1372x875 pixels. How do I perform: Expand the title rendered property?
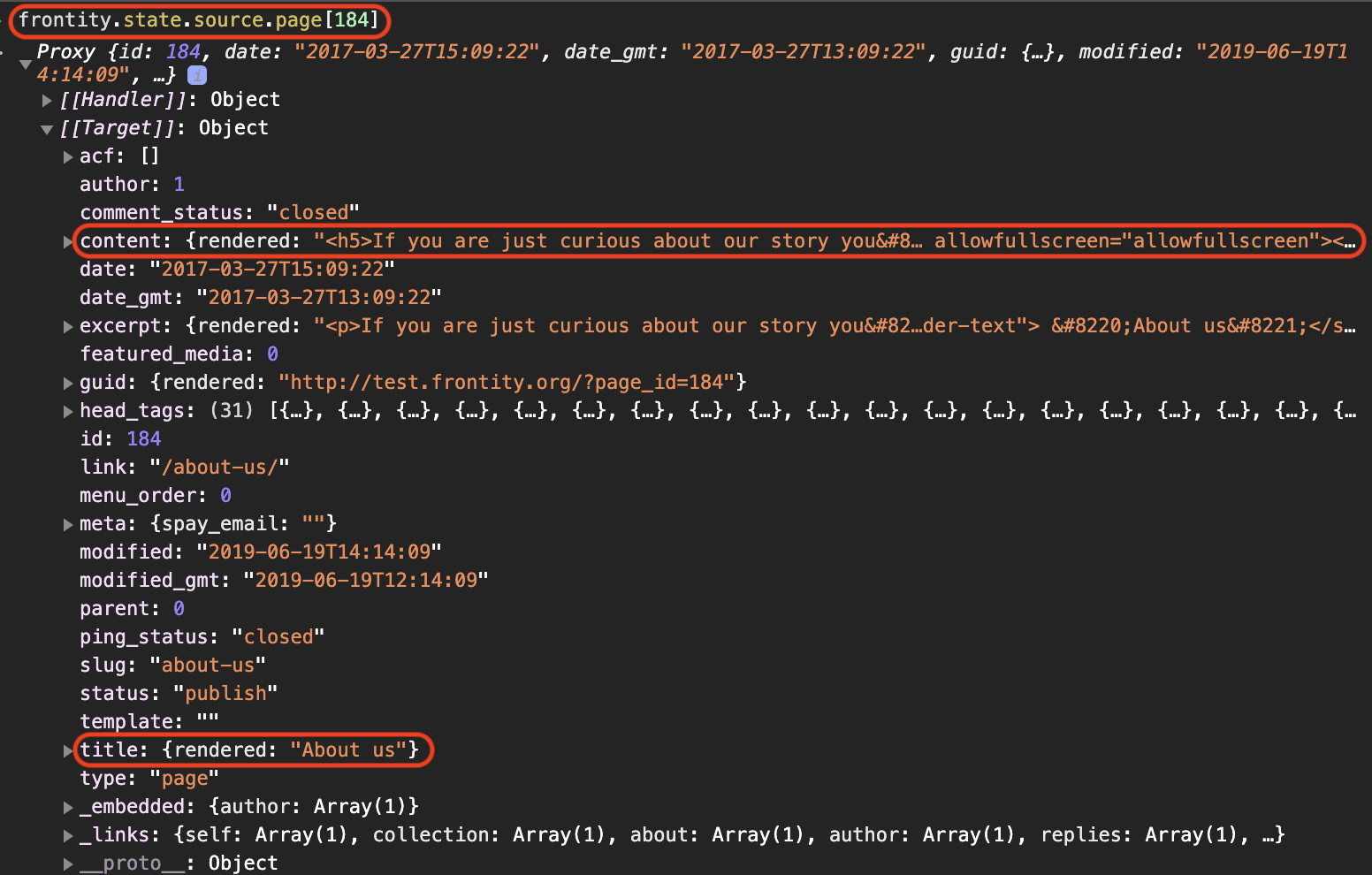[68, 751]
